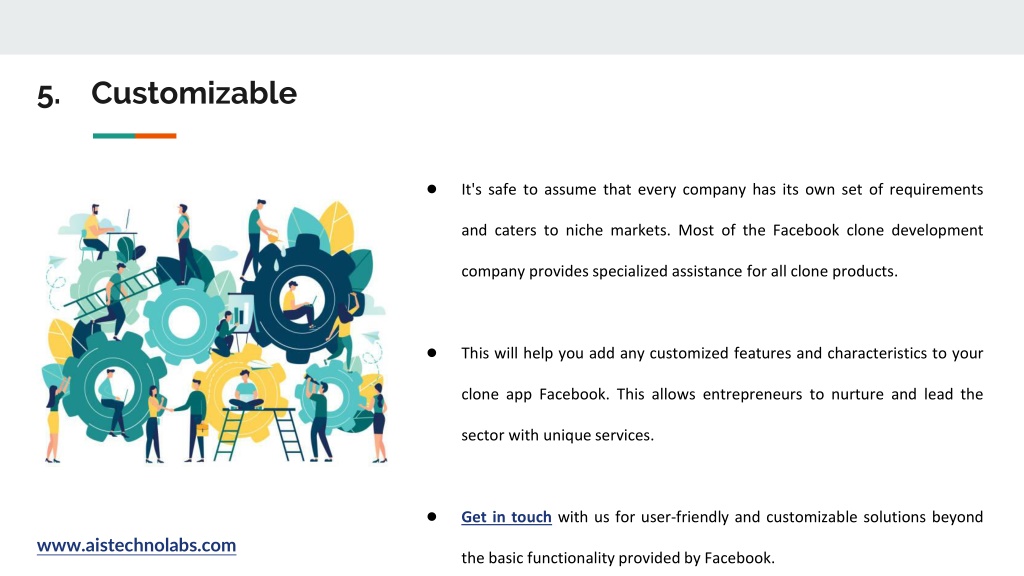Click the large dark navy gear
The width and height of the screenshot is (1024, 576).
(x=299, y=300)
